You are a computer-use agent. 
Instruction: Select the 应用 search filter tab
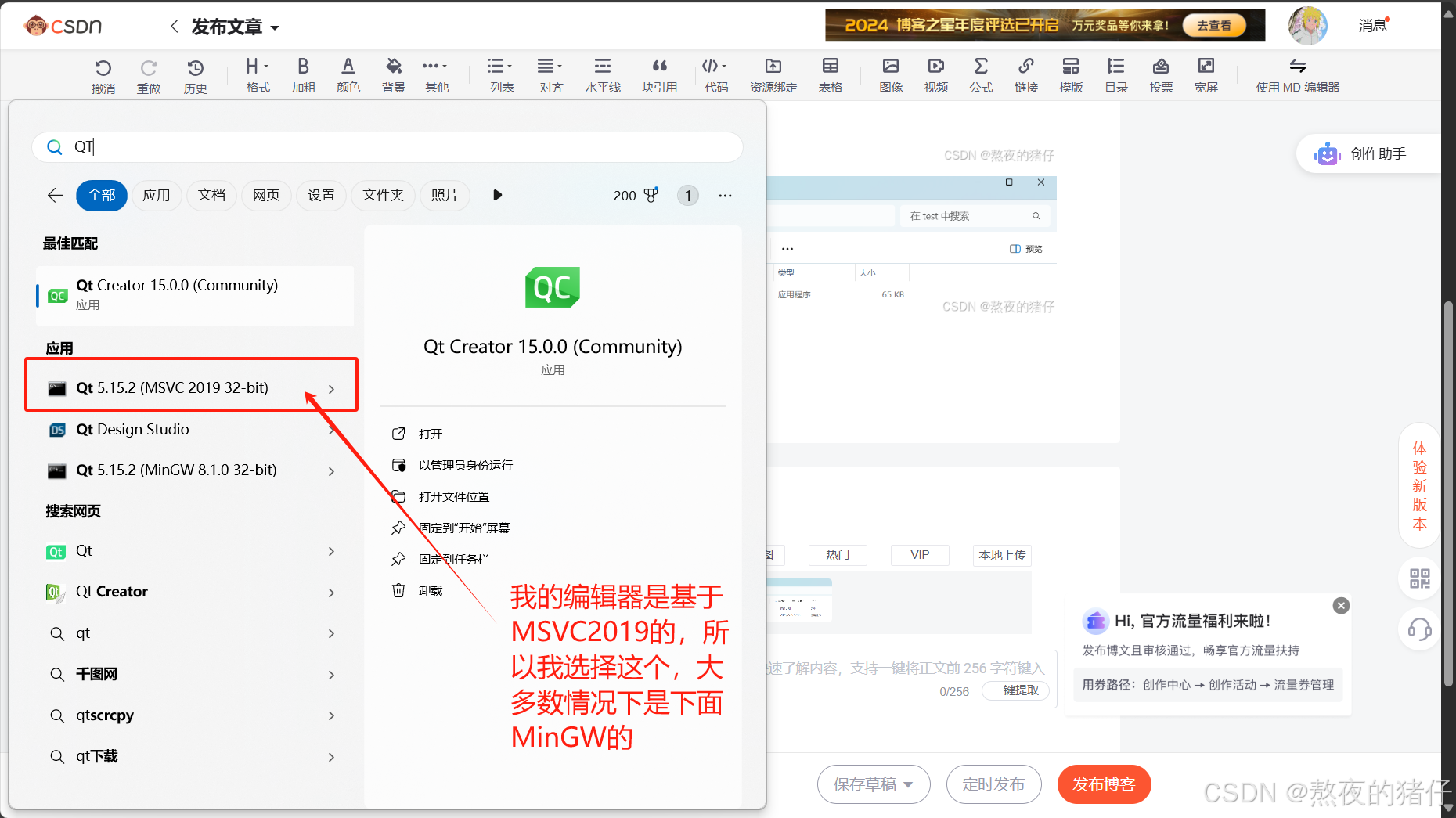(x=157, y=195)
